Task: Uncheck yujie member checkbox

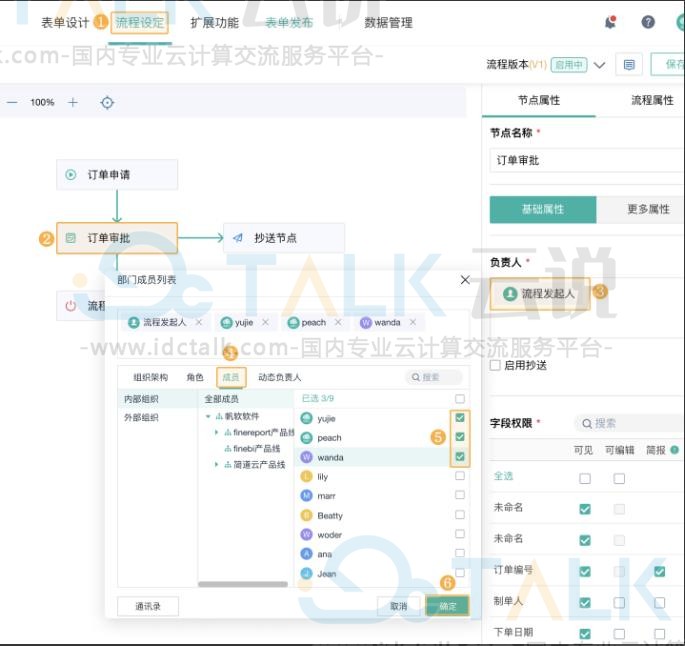Action: point(460,418)
